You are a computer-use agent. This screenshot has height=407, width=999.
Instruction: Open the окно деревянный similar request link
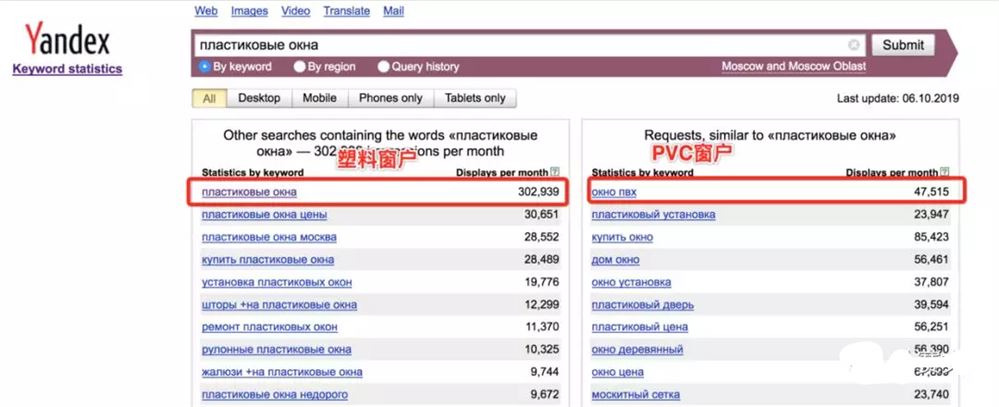click(x=637, y=350)
